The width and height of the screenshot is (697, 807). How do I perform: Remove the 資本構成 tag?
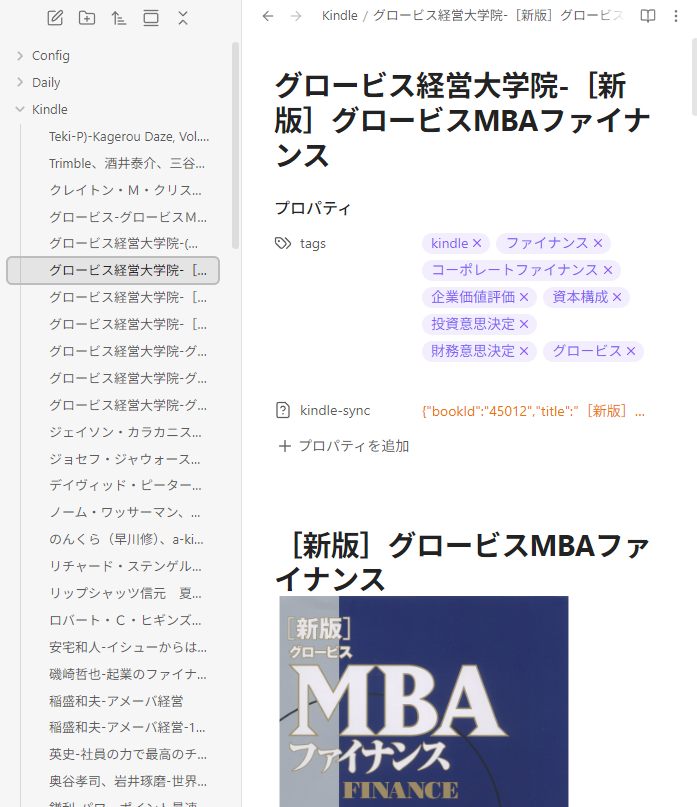pos(617,297)
